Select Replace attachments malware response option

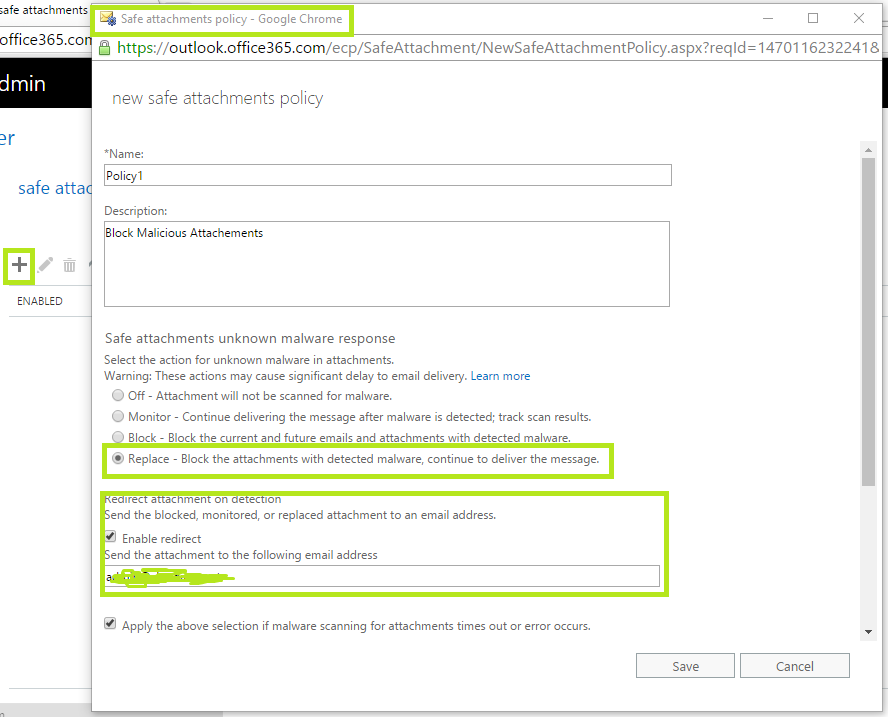(x=118, y=458)
